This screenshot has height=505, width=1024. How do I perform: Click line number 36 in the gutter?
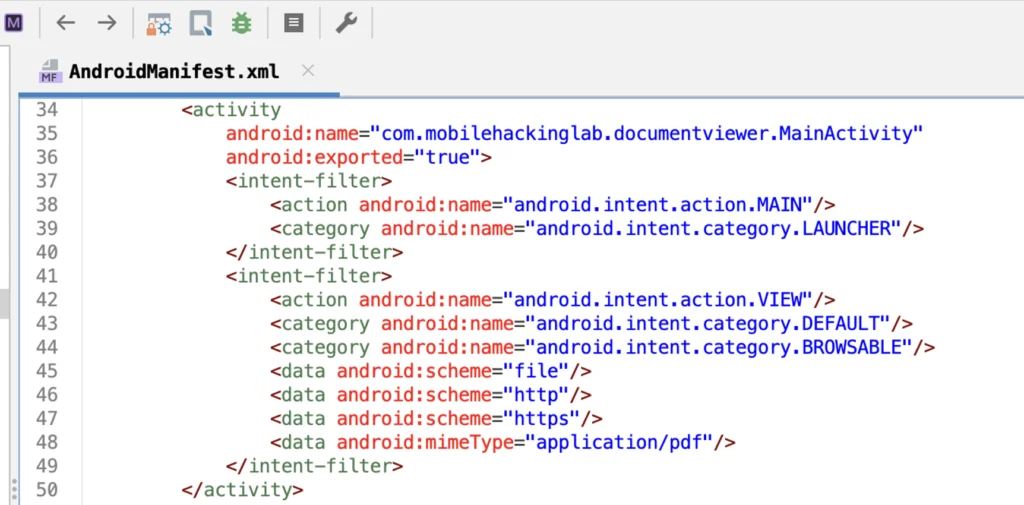46,157
